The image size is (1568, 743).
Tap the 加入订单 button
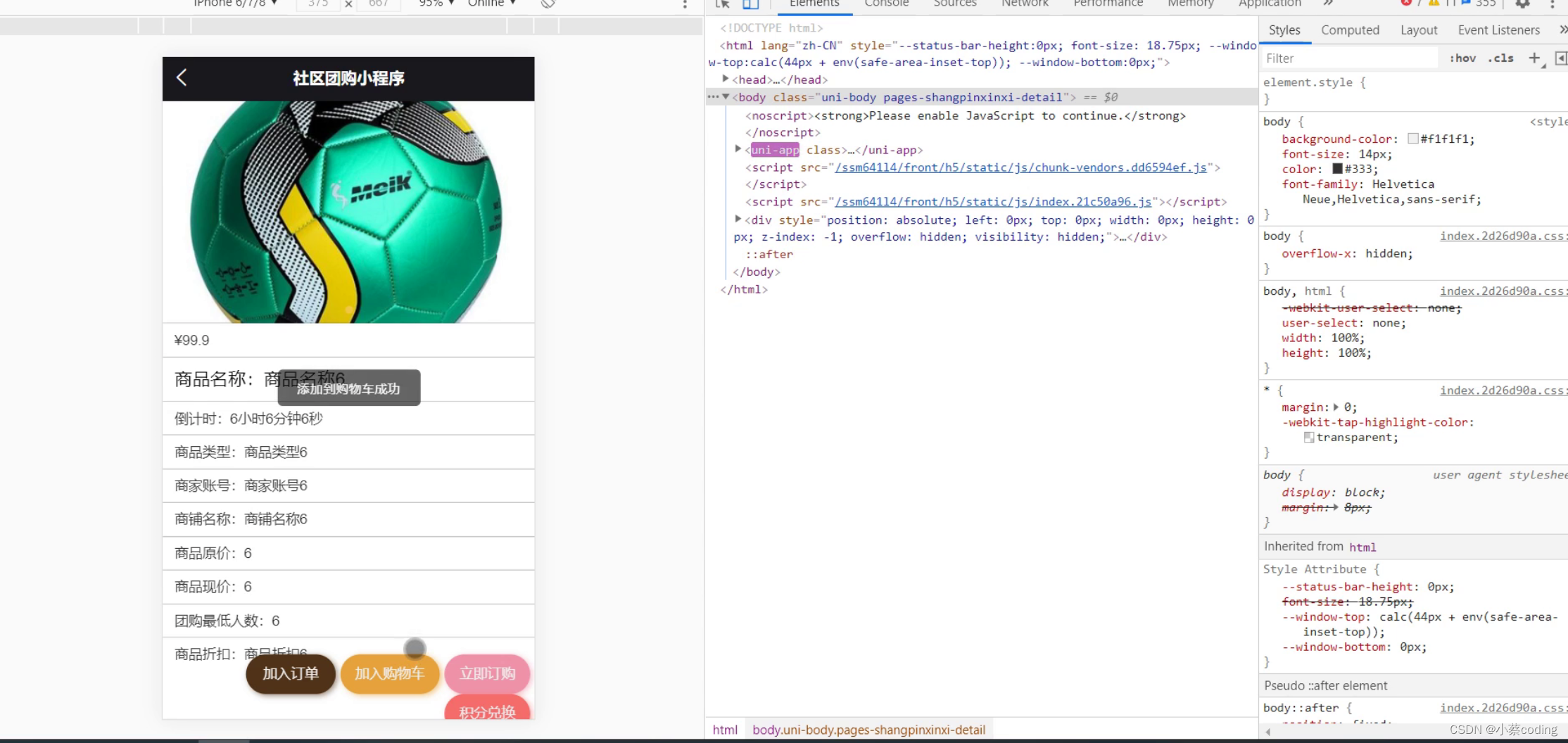pyautogui.click(x=291, y=673)
